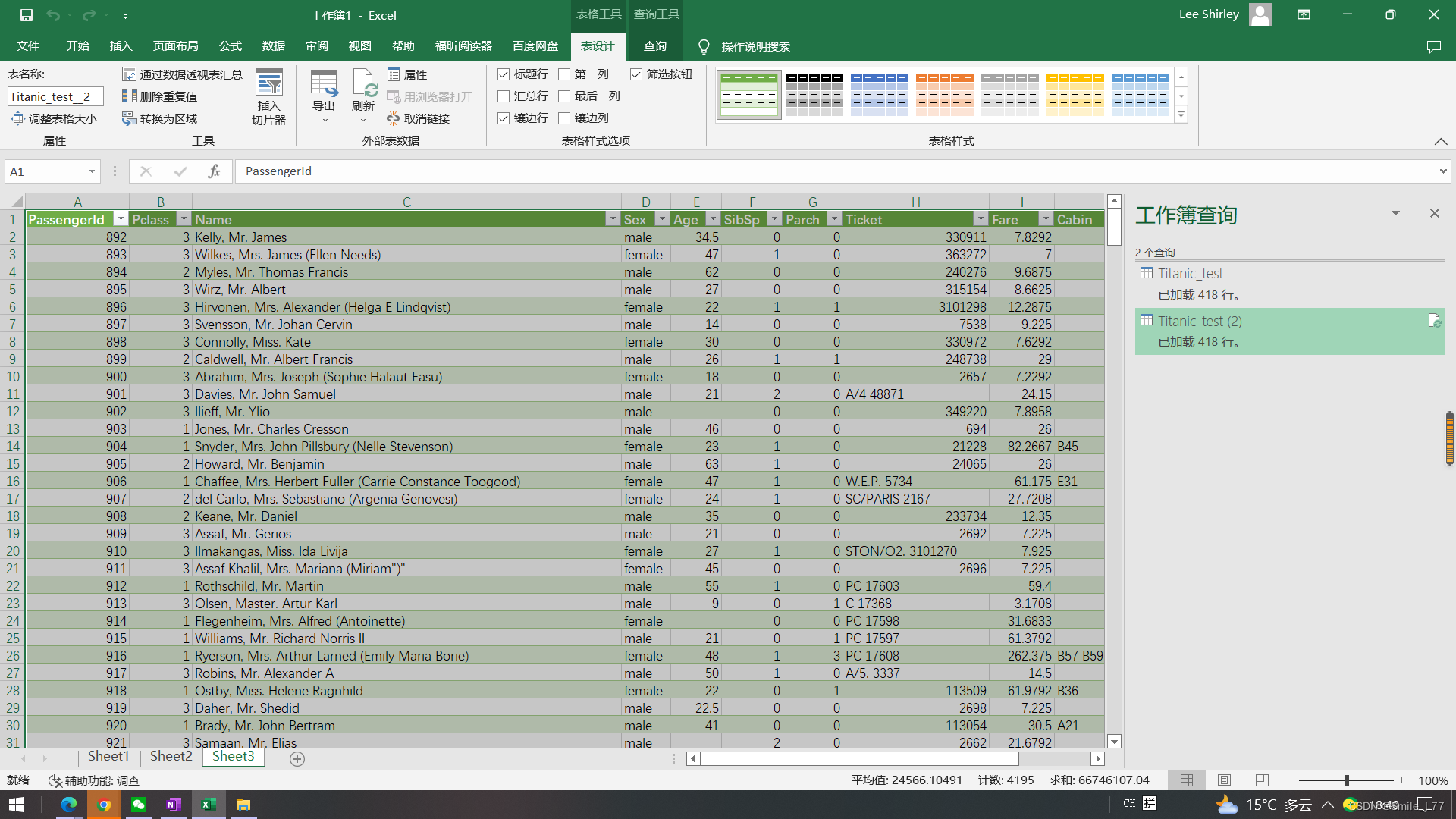Switch to the Sheet2 worksheet tab

coord(171,756)
